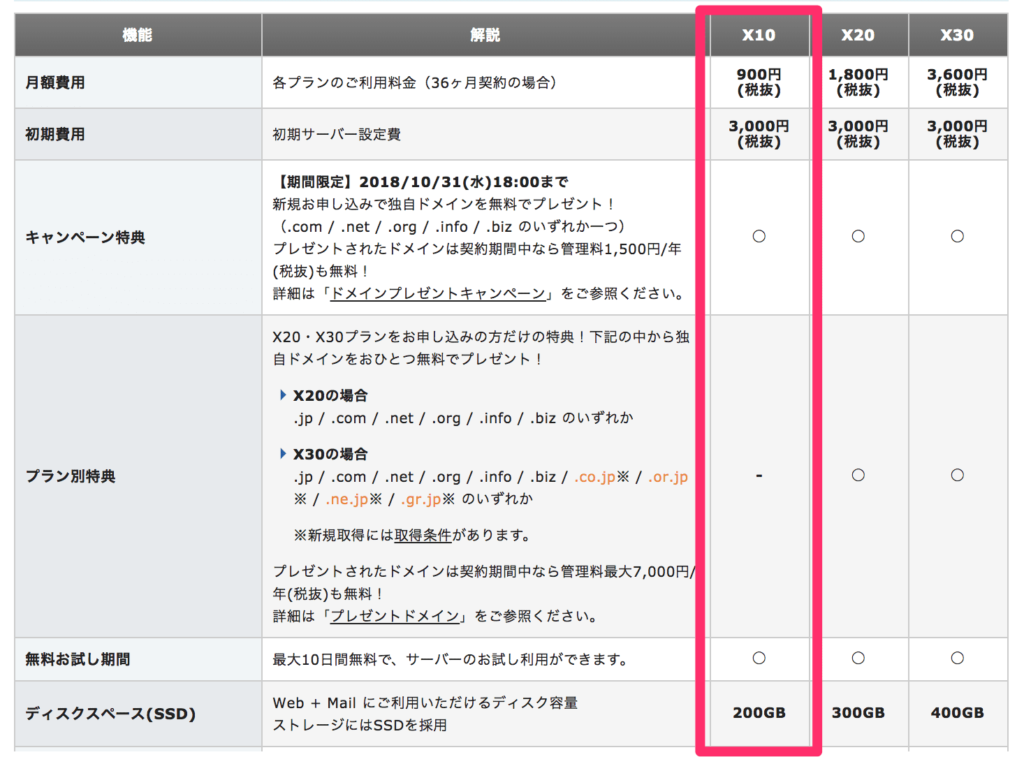Click the 各プランのご利用料金 description
Image resolution: width=1024 pixels, height=757 pixels.
(415, 83)
